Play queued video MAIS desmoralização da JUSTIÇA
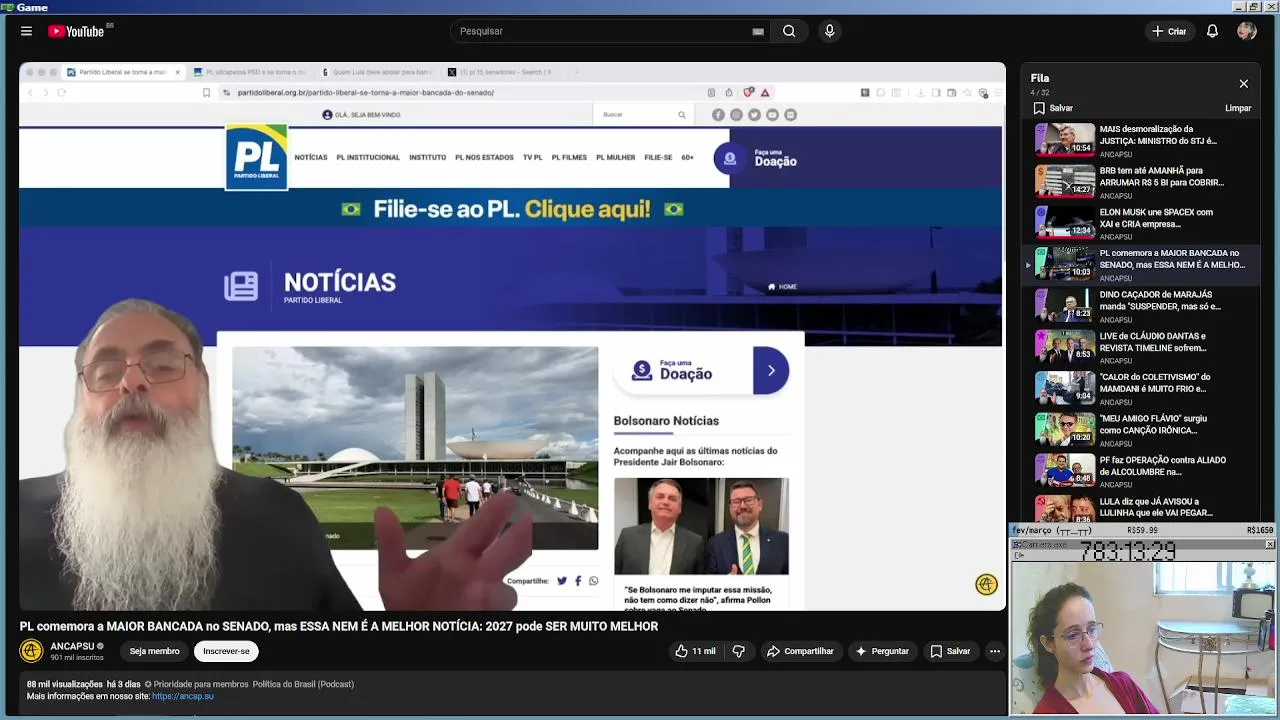1280x720 pixels. pos(1141,140)
